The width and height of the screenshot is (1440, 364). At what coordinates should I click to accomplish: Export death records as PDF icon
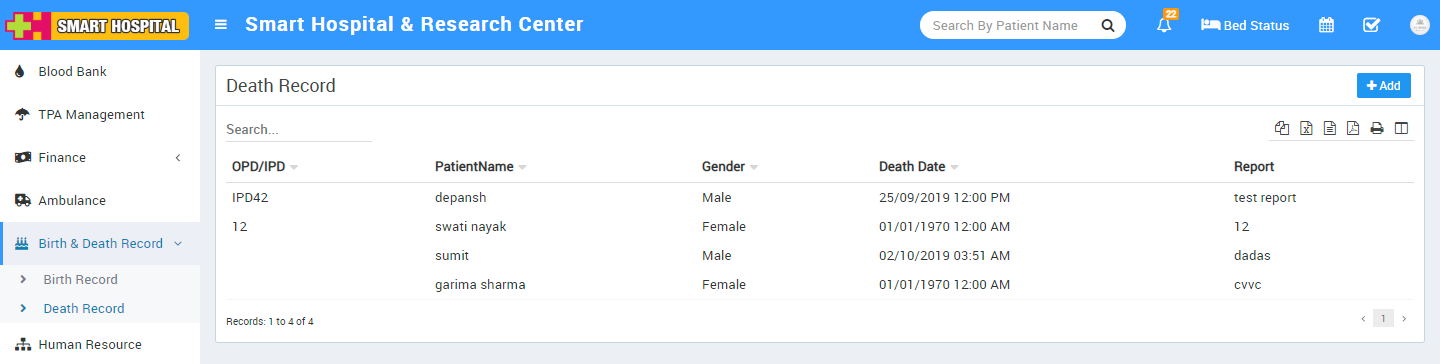1353,128
